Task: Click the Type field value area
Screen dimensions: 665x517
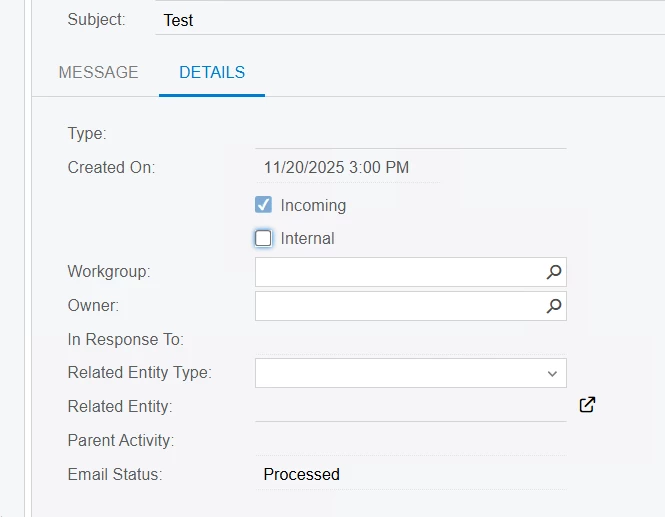Action: coord(411,134)
